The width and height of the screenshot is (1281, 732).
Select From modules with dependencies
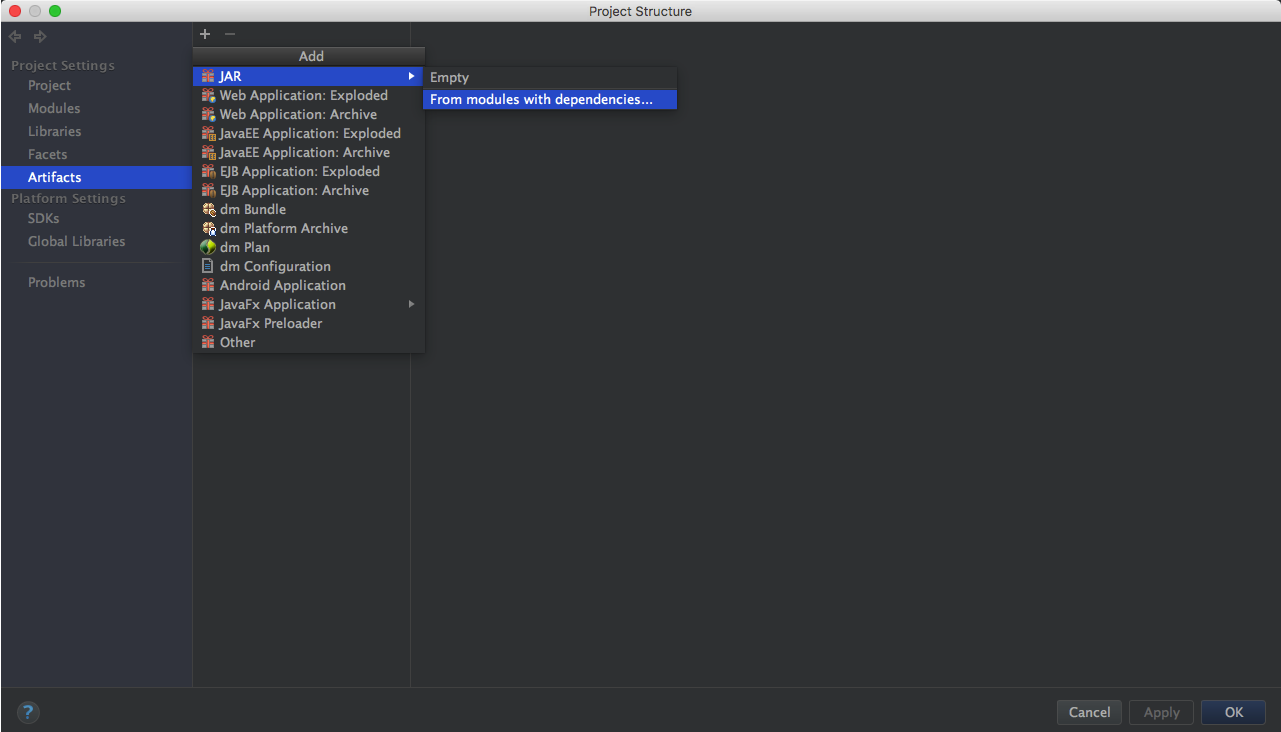point(541,99)
